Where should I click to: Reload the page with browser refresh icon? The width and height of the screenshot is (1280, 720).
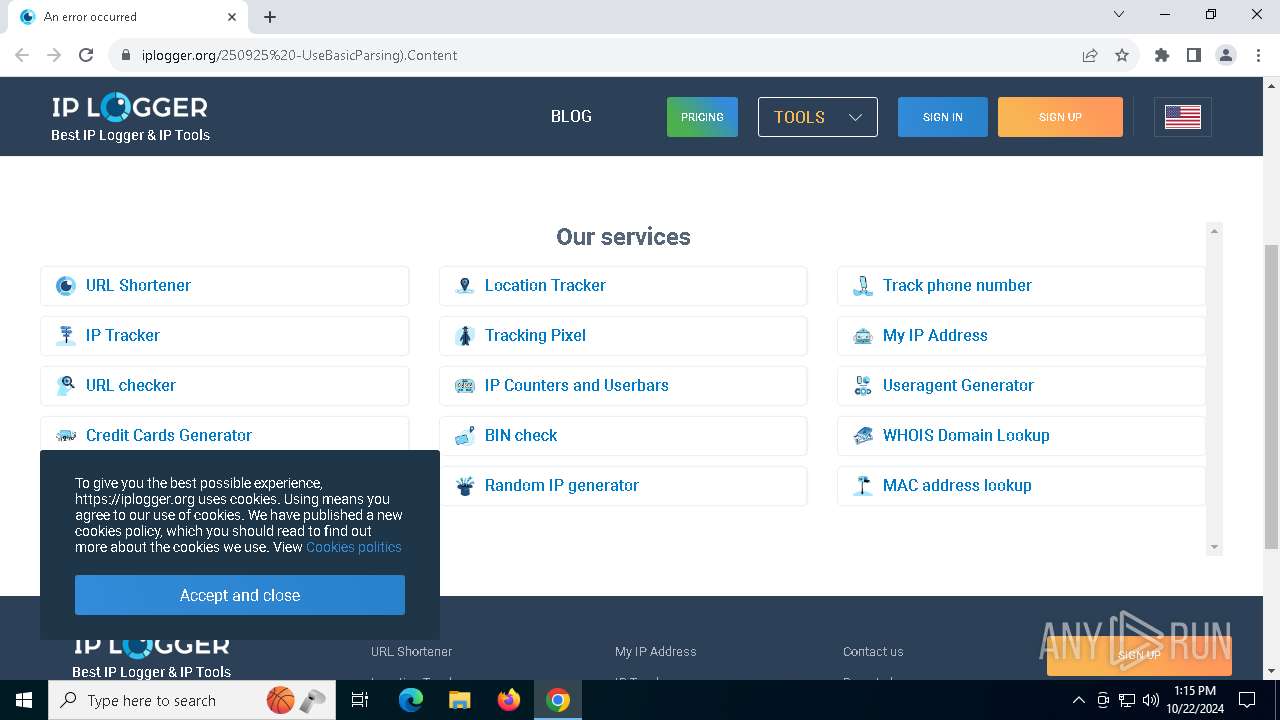(86, 55)
